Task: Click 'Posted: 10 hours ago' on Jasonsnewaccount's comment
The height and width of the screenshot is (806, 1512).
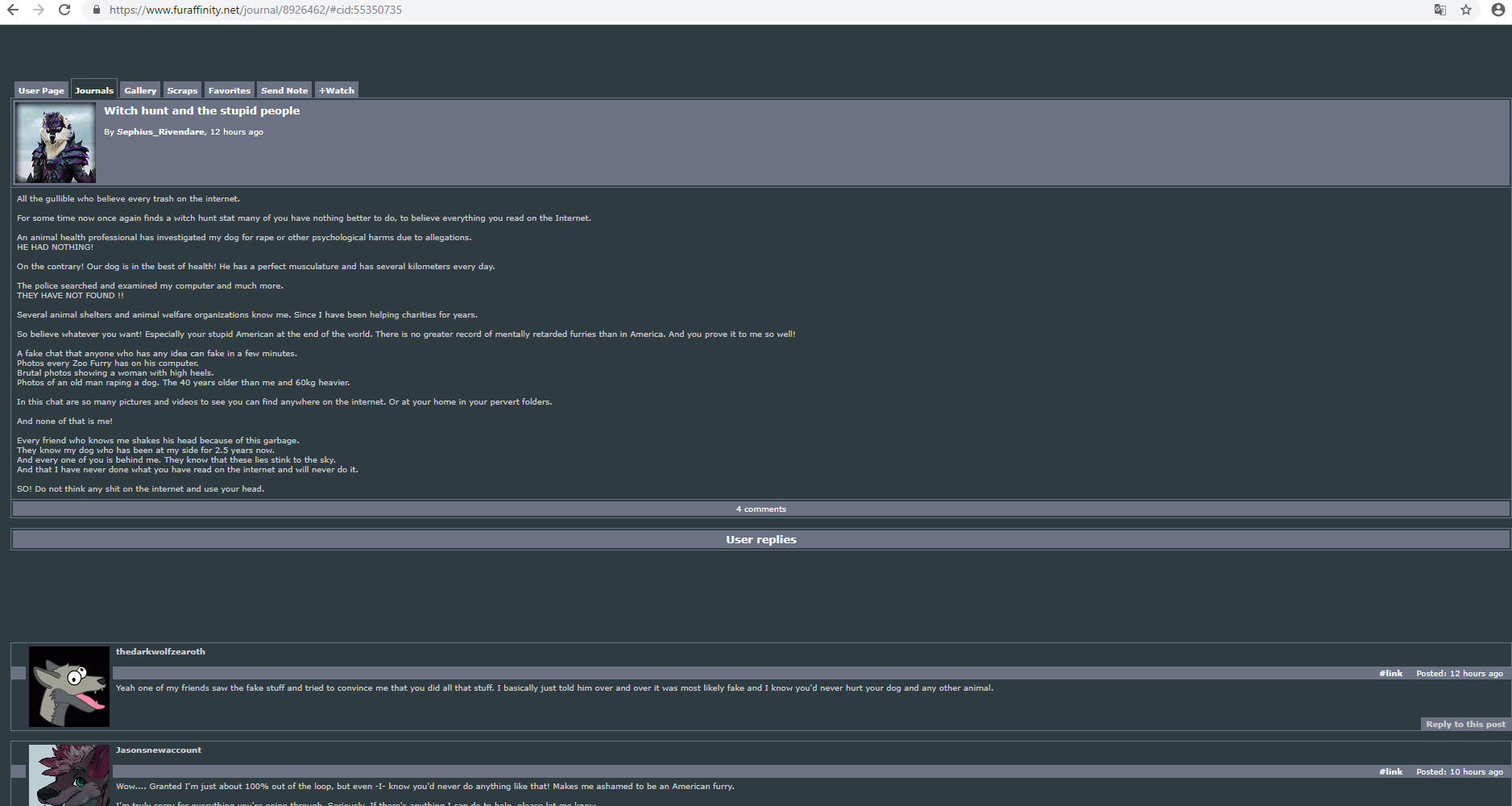Action: point(1460,771)
